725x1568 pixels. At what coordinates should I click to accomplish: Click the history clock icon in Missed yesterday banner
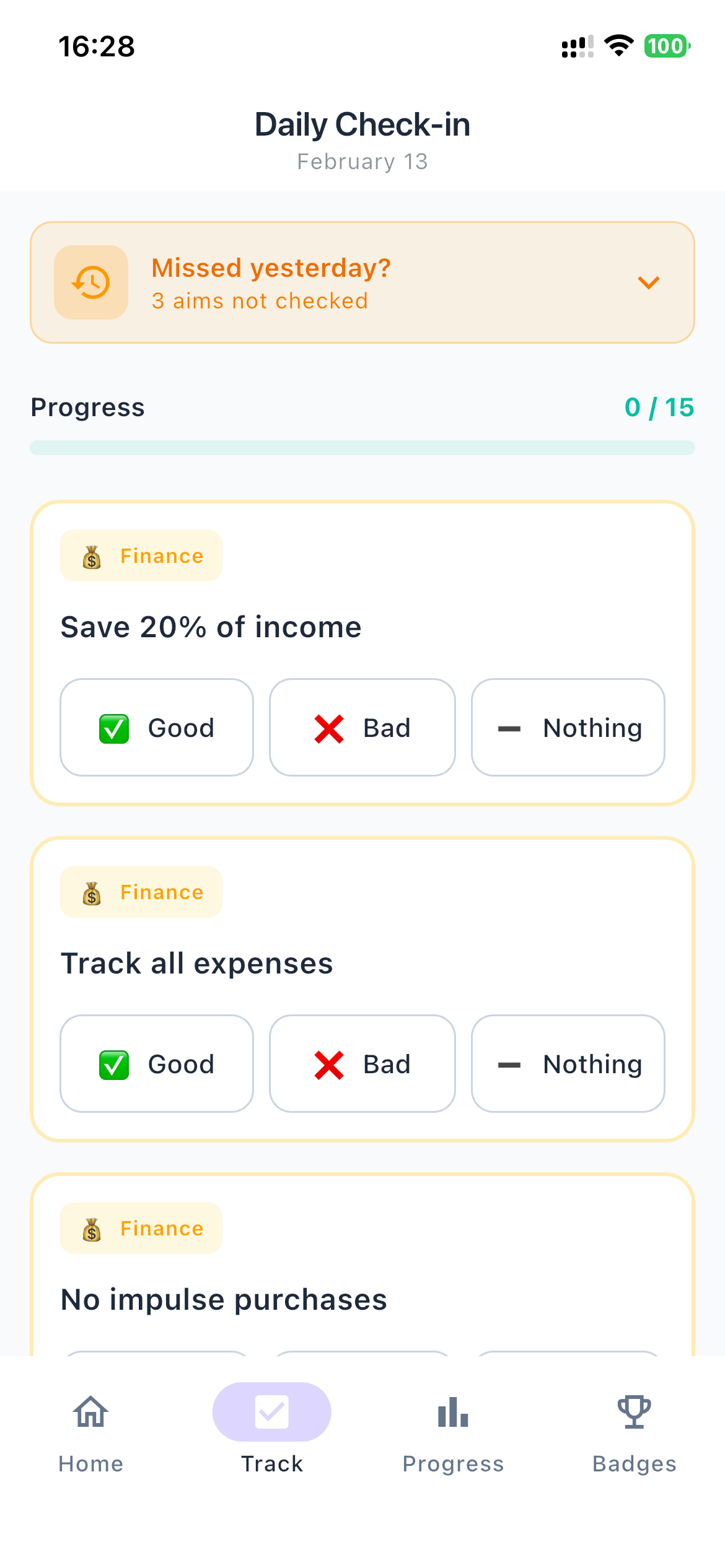90,282
